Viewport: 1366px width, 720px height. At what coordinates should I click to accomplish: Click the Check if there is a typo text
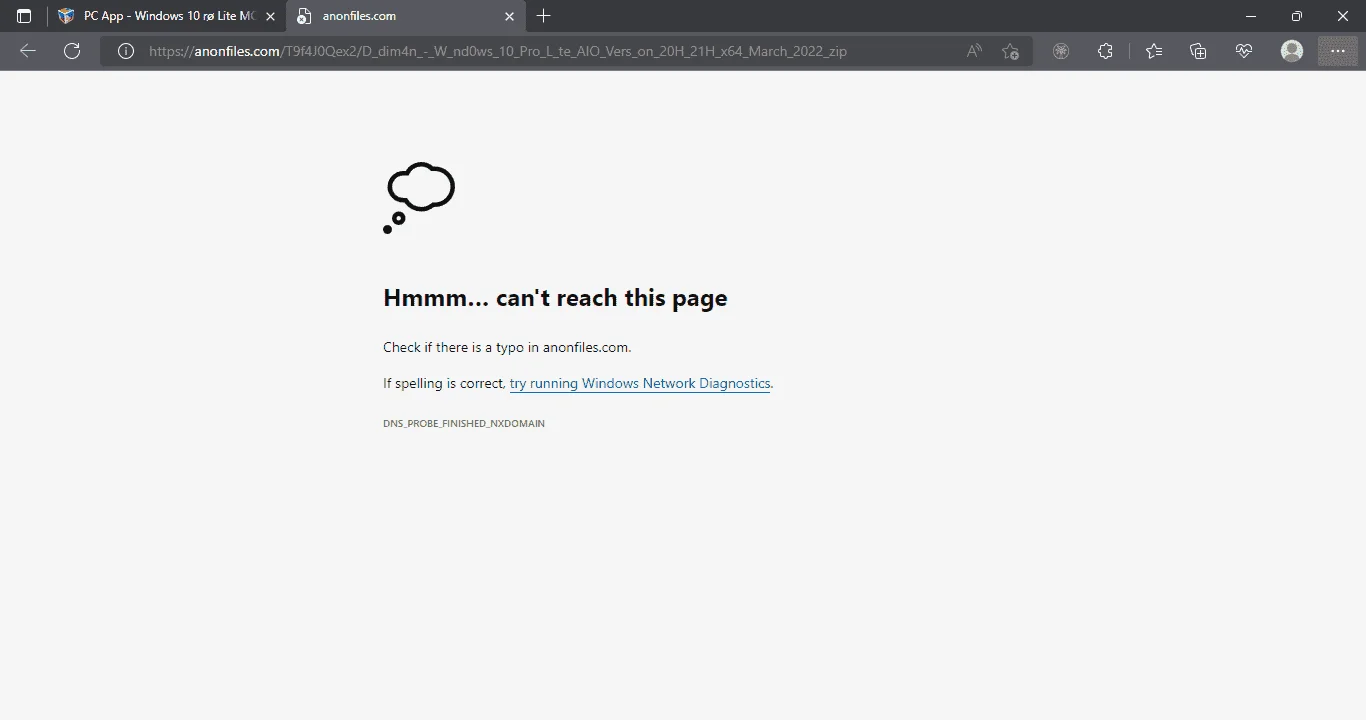pos(507,347)
